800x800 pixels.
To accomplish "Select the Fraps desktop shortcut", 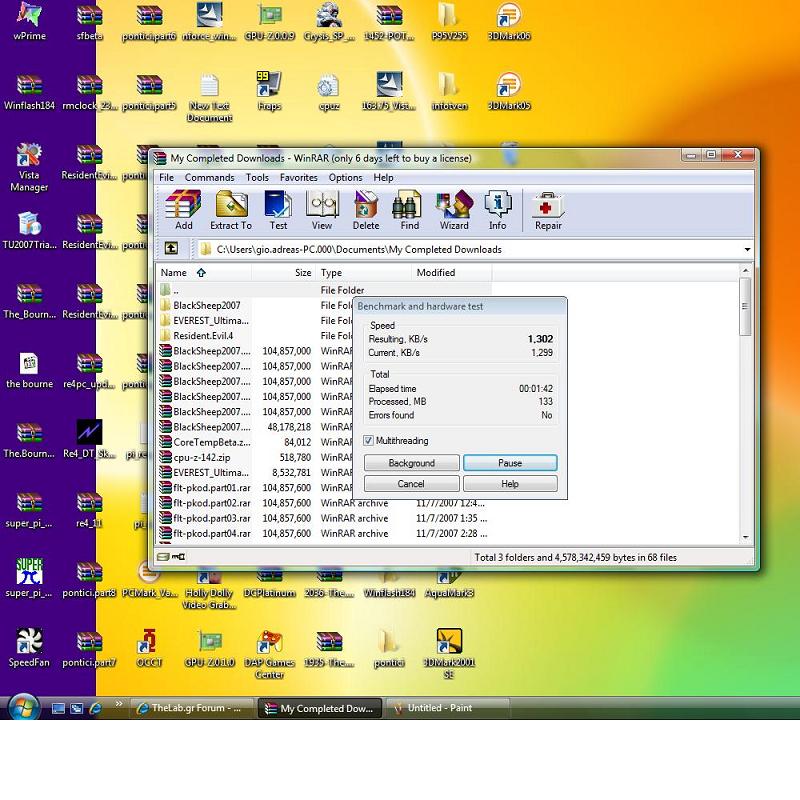I will coord(269,91).
